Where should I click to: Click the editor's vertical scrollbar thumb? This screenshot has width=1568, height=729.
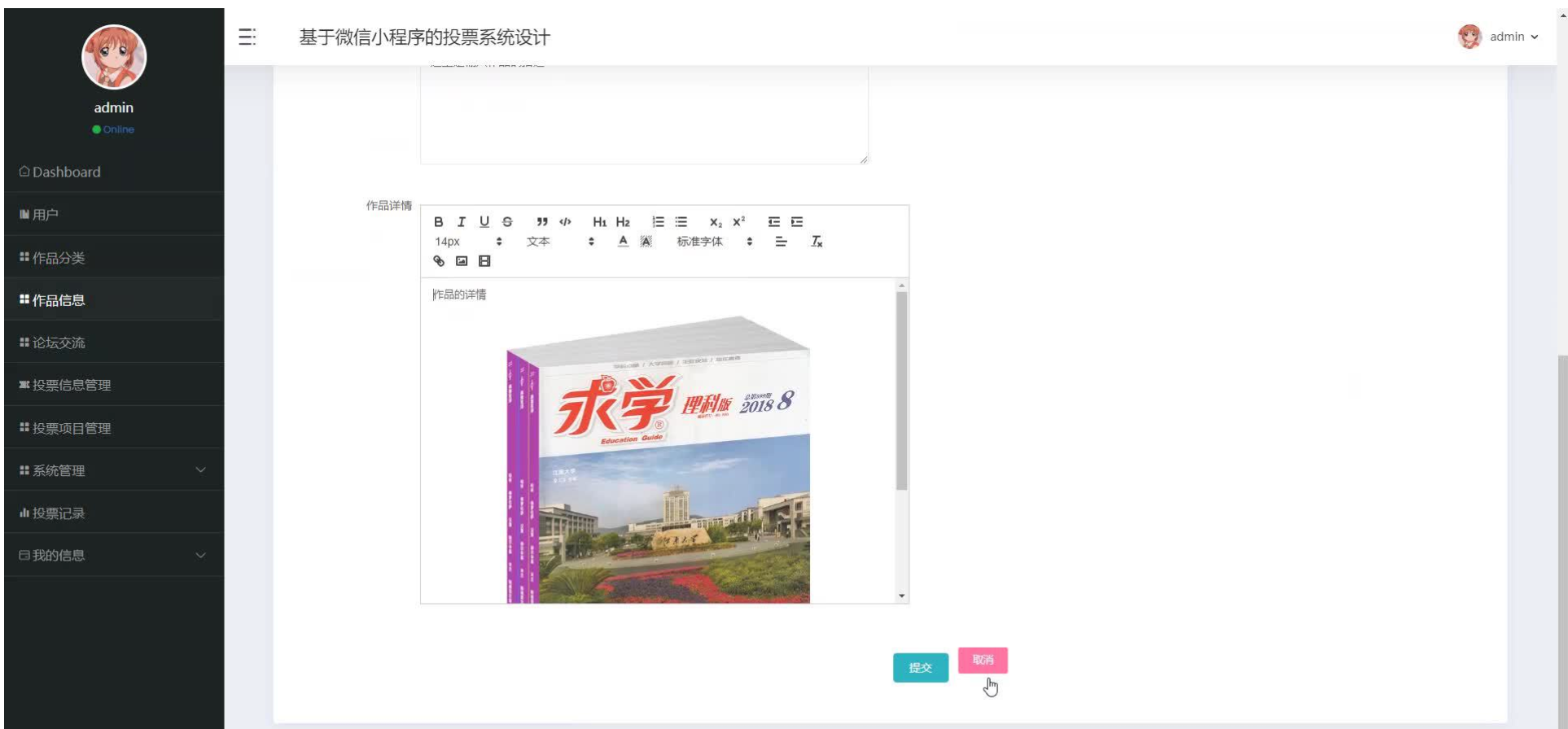click(x=901, y=391)
